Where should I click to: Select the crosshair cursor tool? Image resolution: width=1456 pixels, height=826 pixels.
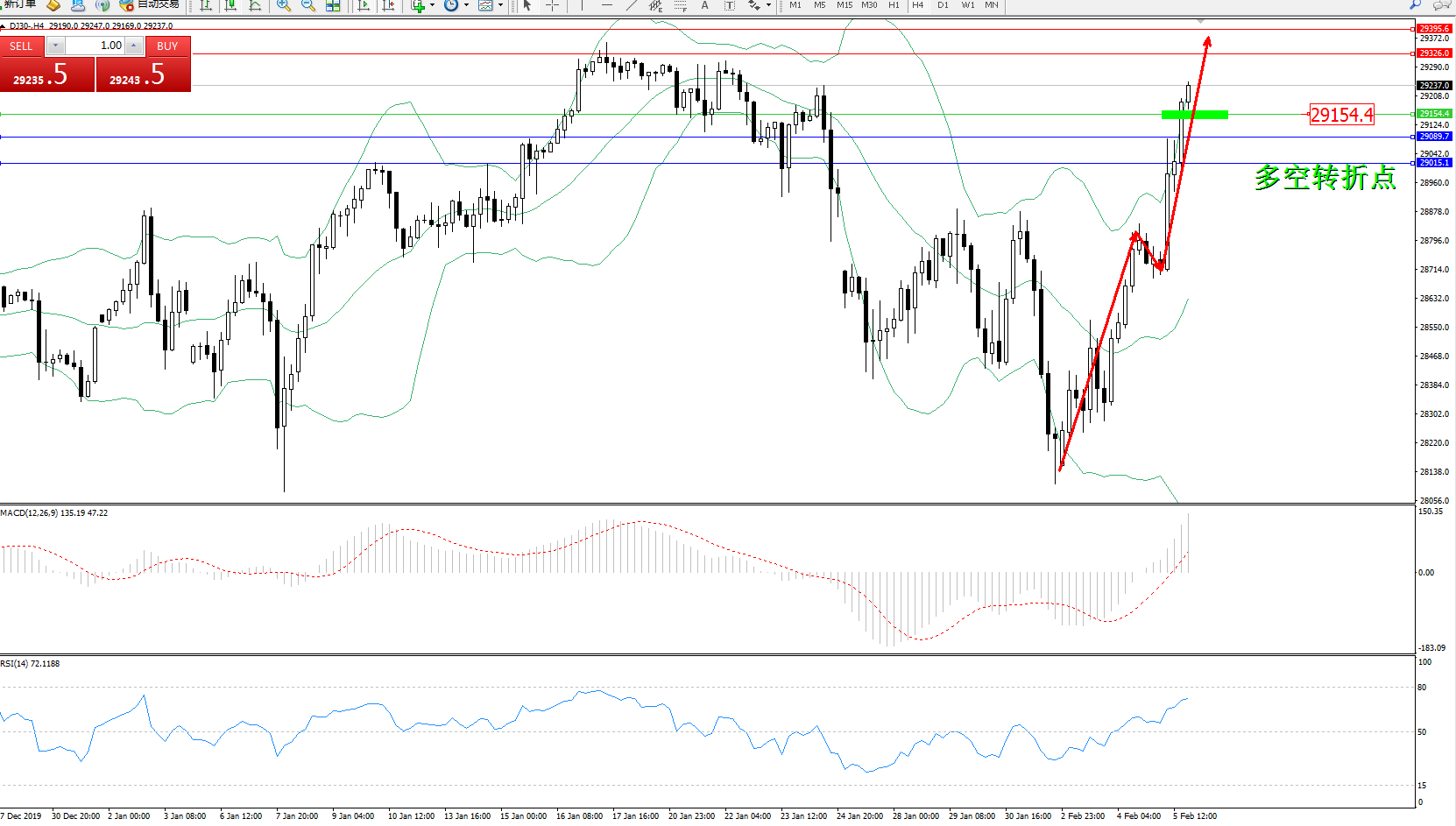(x=553, y=5)
